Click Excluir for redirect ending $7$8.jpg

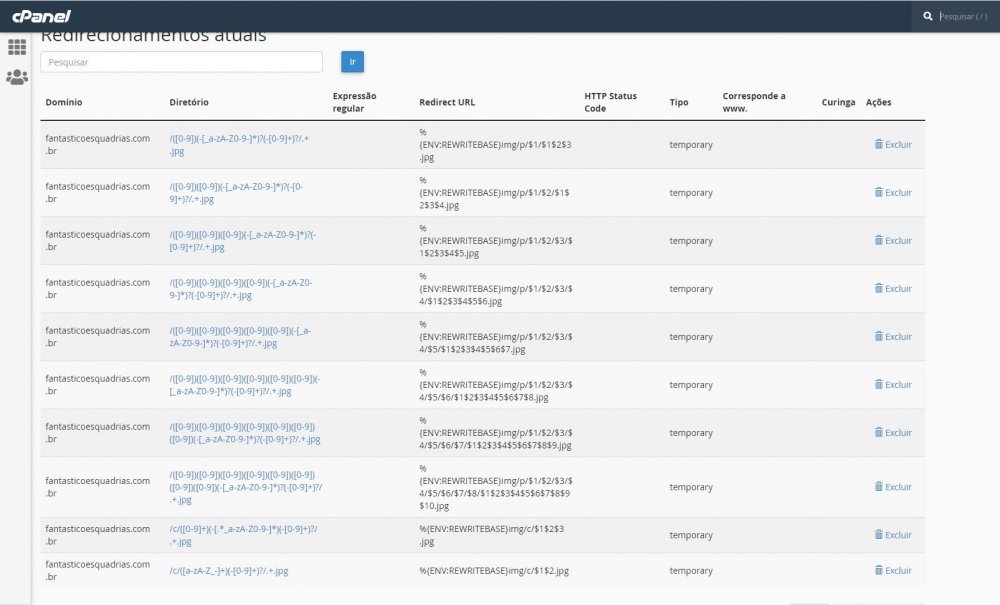[x=893, y=384]
